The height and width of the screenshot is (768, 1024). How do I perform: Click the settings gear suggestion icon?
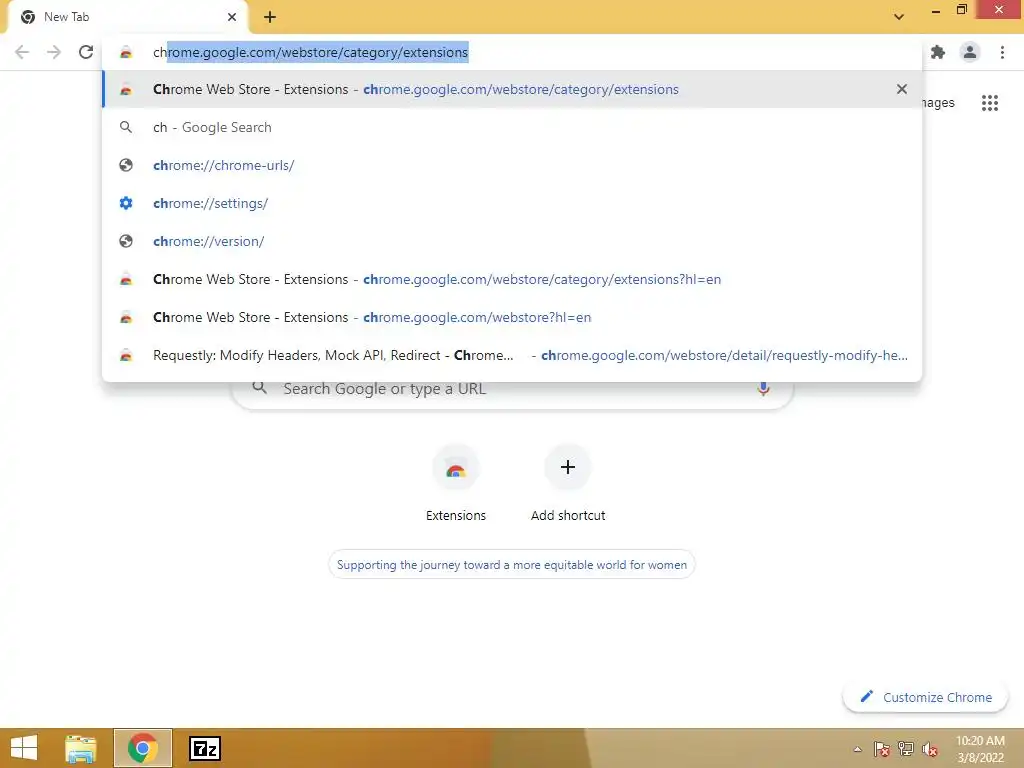pyautogui.click(x=126, y=203)
